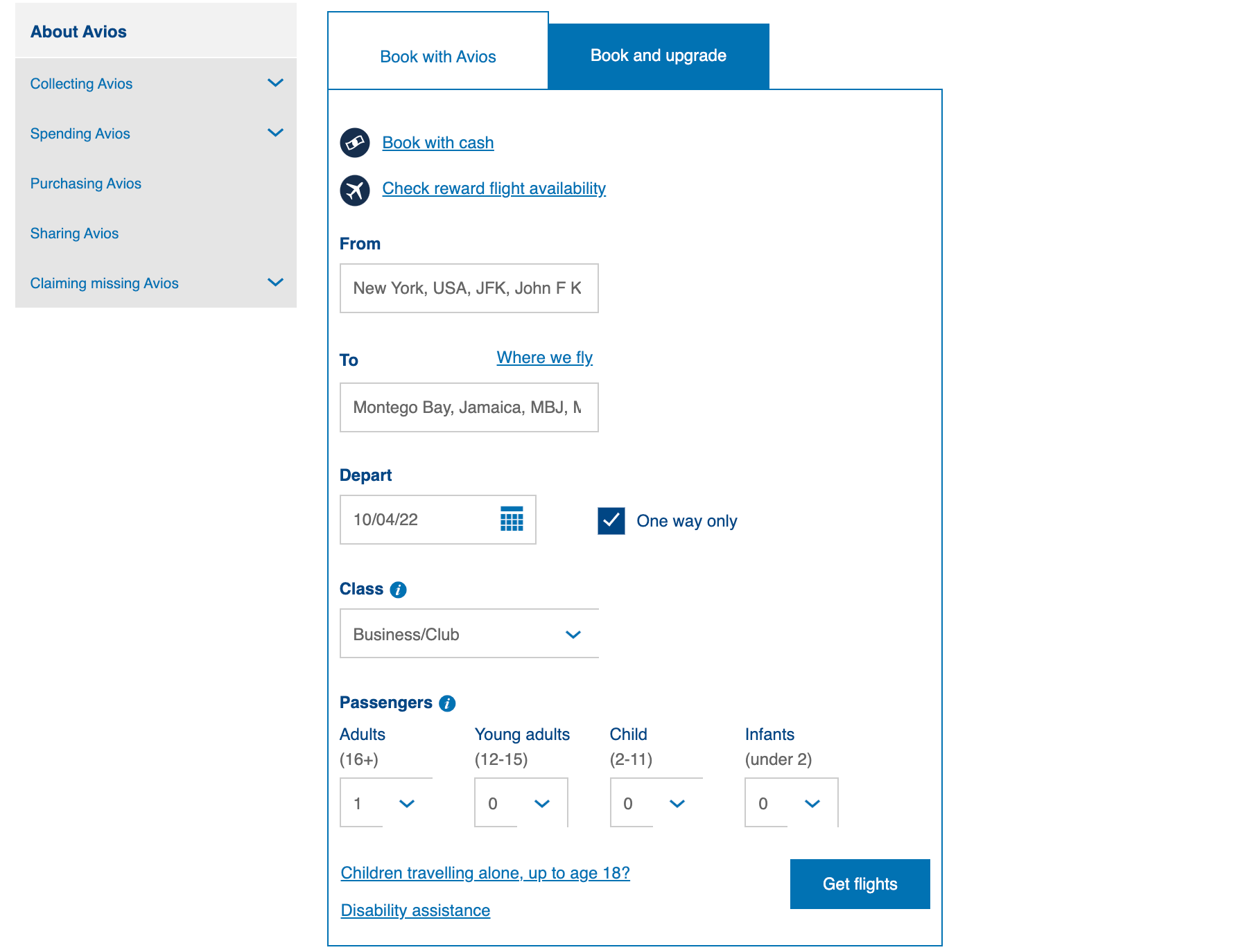Open the Sharing Avios sidebar item
Viewport: 1245px width, 952px height.
(x=74, y=233)
